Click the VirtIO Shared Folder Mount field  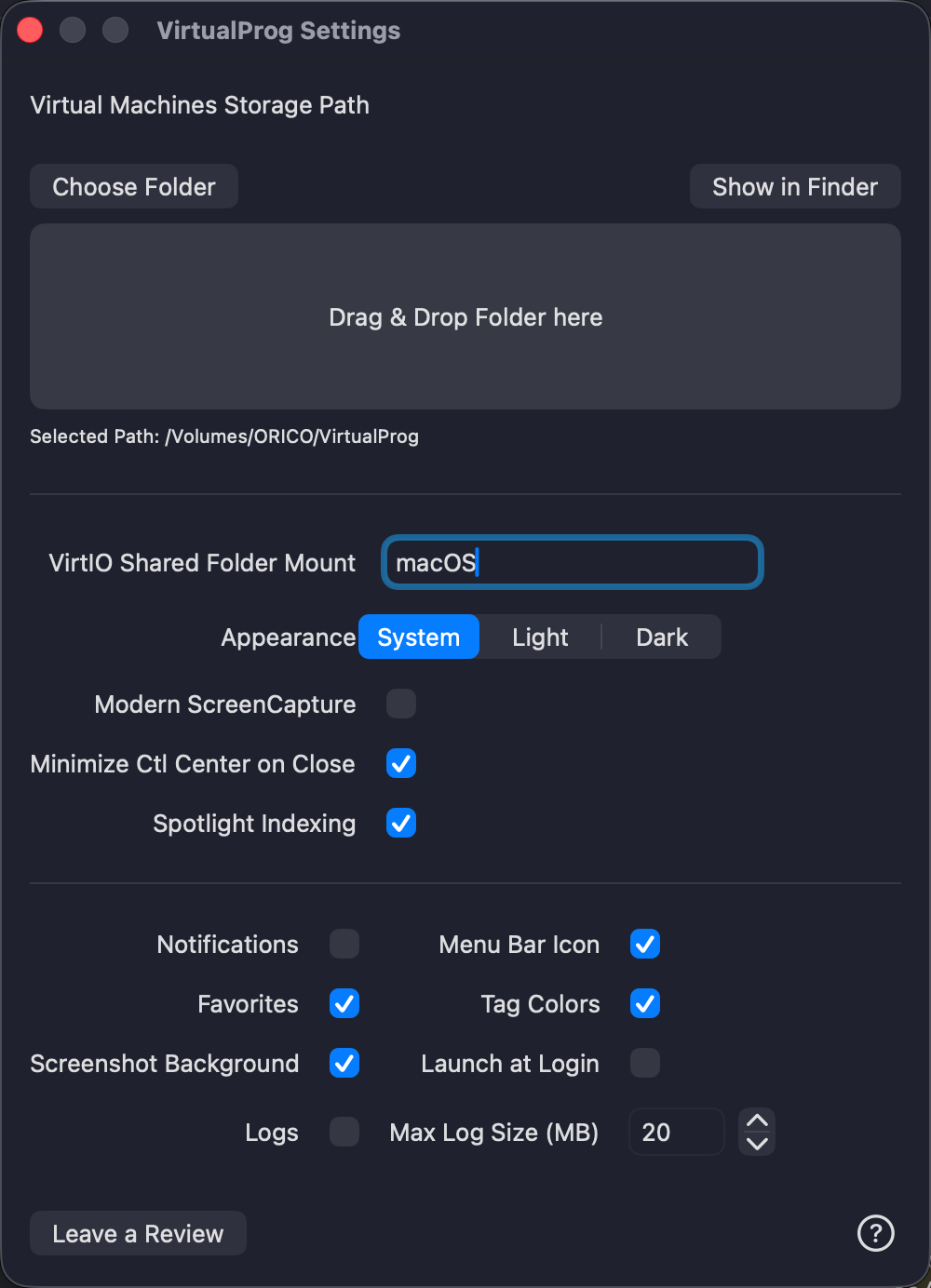pyautogui.click(x=572, y=562)
